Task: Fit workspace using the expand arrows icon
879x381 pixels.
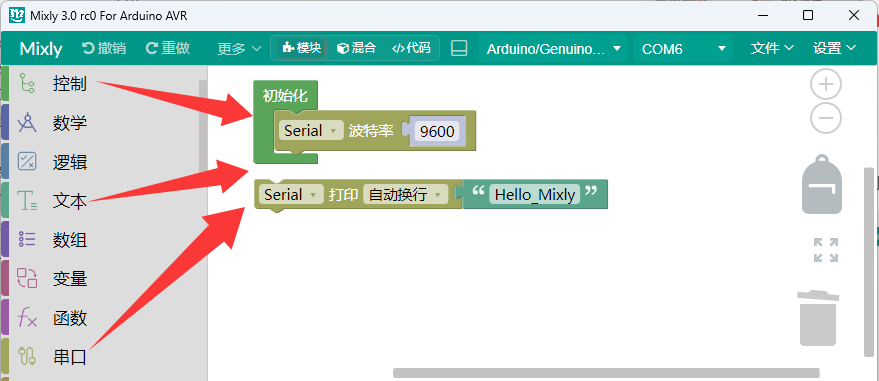Action: click(x=826, y=250)
